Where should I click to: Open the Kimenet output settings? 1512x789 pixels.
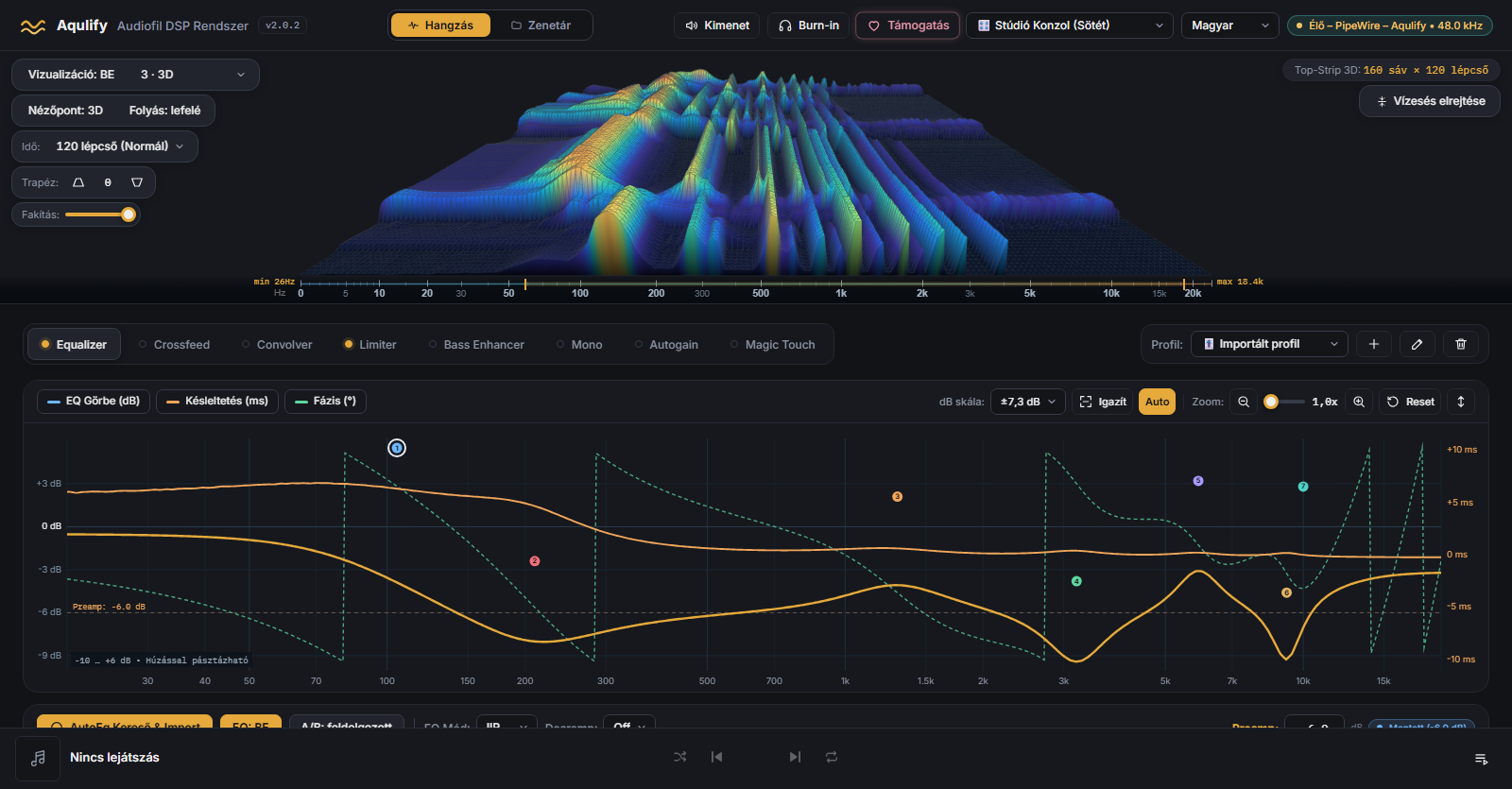[x=717, y=26]
